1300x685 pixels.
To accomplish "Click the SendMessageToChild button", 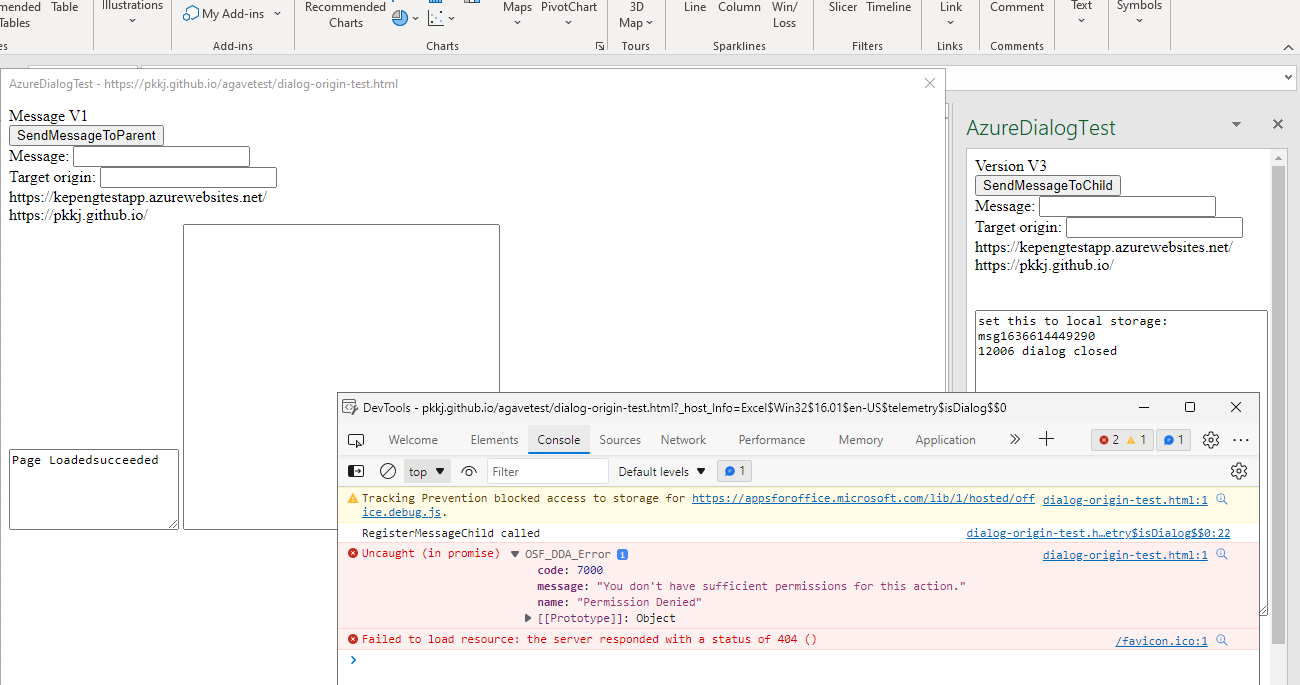I will point(1047,185).
